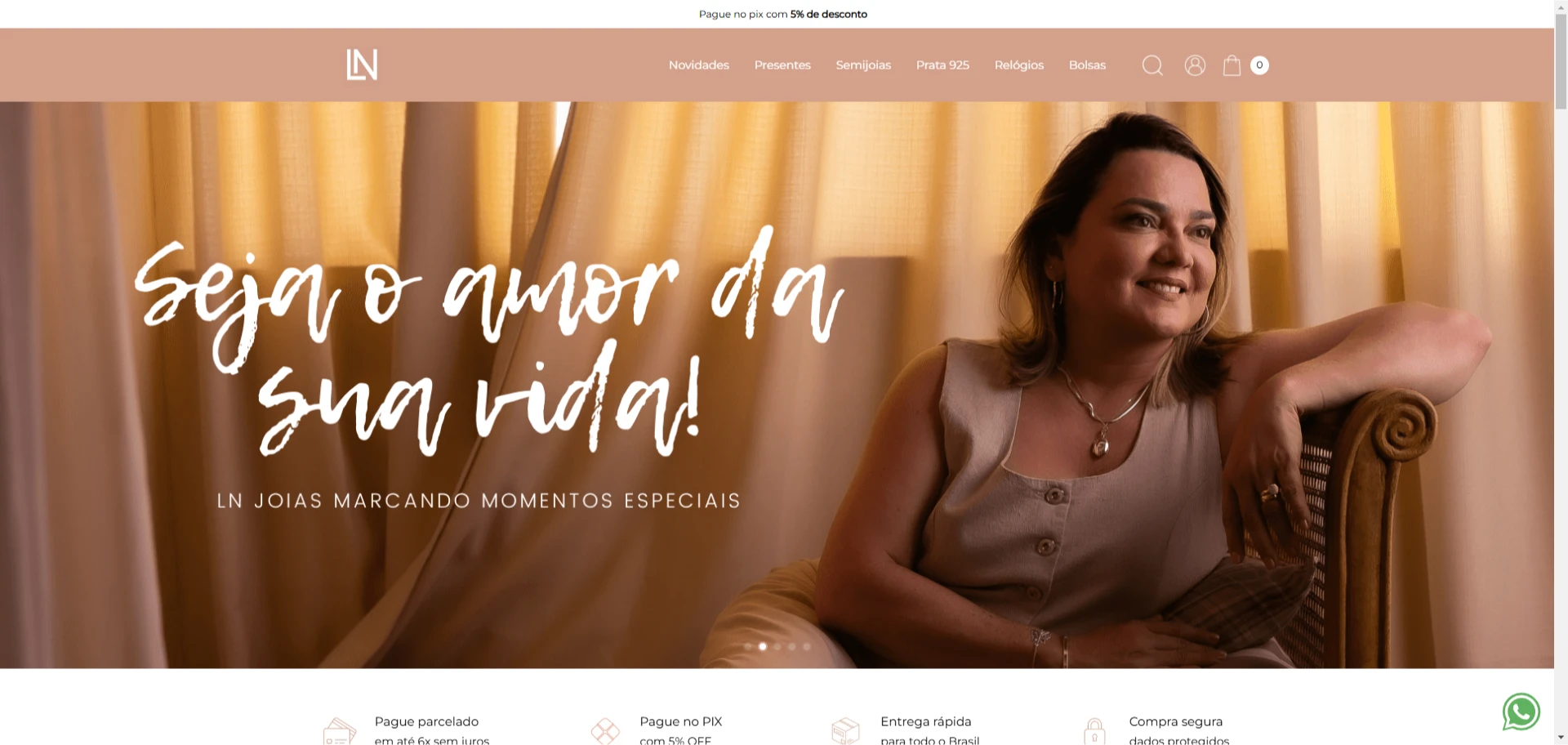
Task: Select the first carousel slide dot
Action: (x=748, y=646)
